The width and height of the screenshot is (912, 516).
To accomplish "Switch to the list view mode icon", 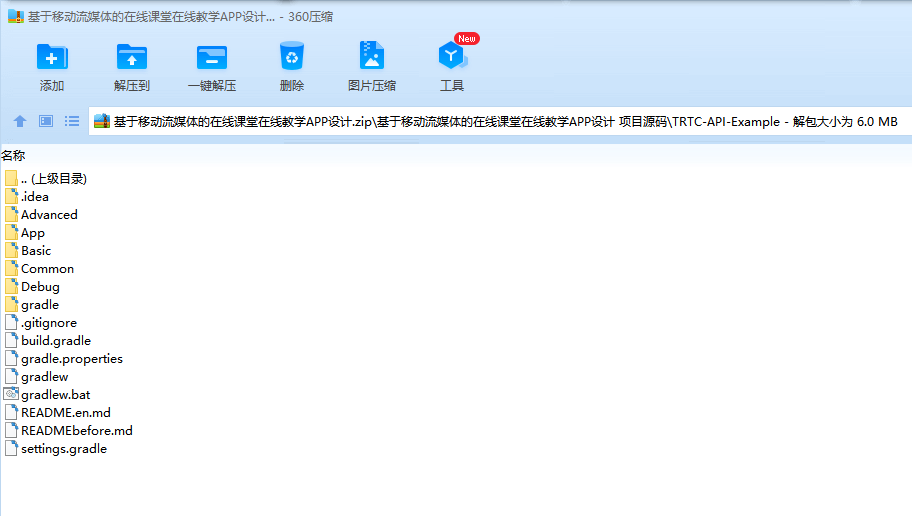I will pyautogui.click(x=72, y=121).
